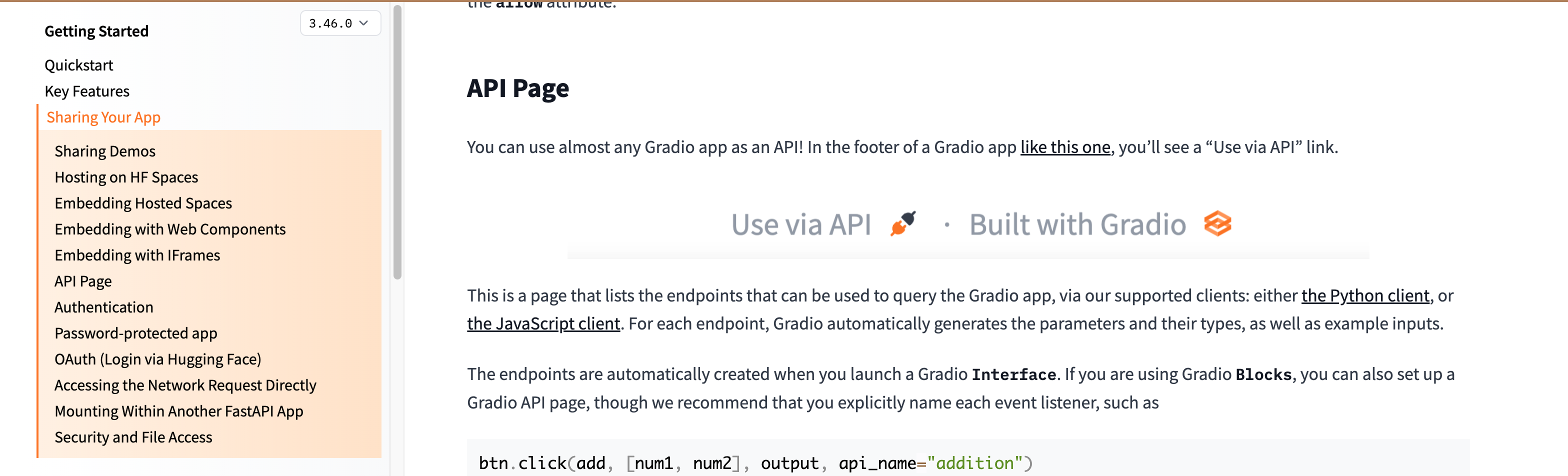
Task: Open Mounting Within Another FastAPI App
Action: pyautogui.click(x=179, y=411)
